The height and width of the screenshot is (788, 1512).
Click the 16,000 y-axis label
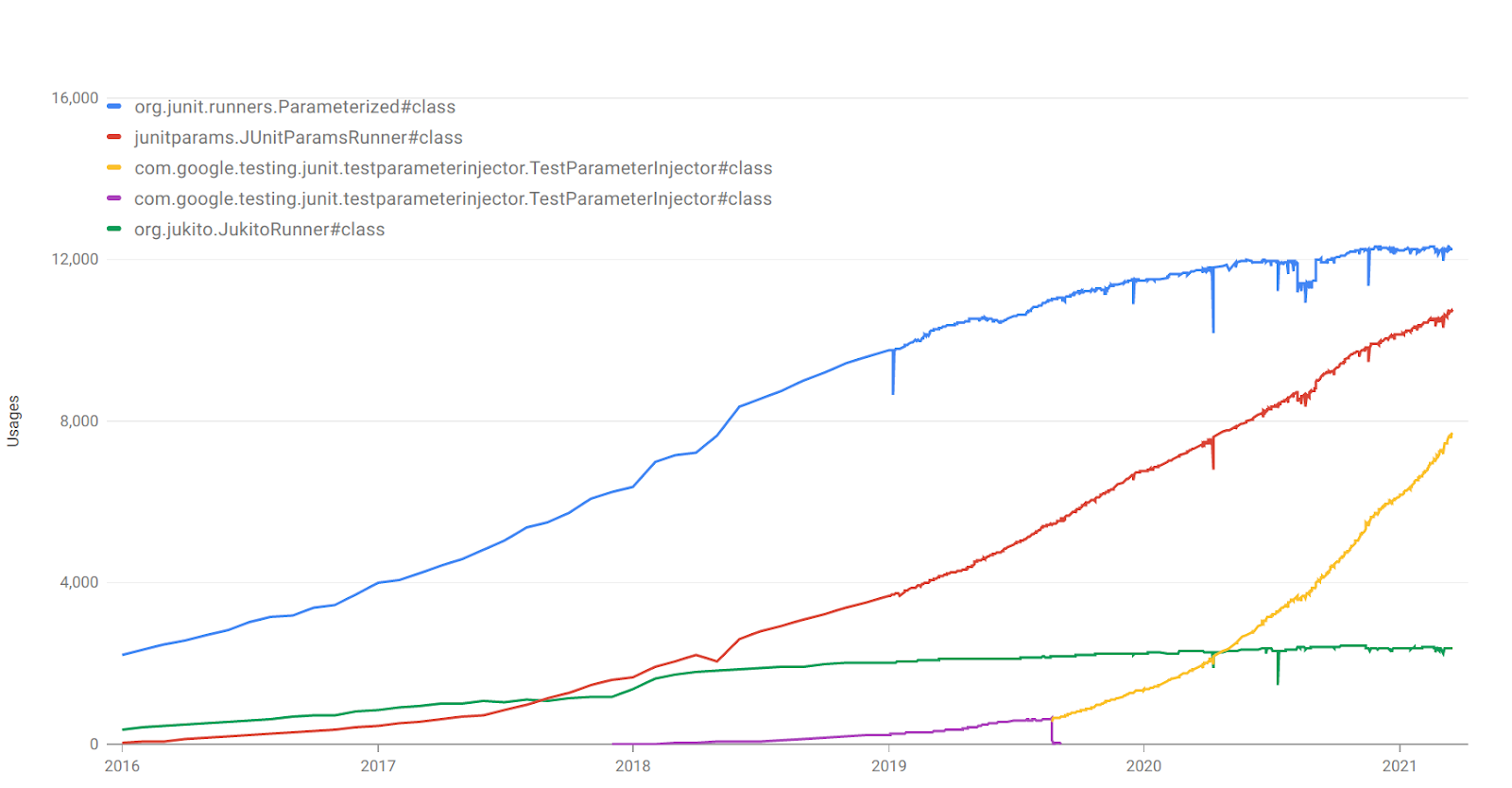(x=75, y=98)
